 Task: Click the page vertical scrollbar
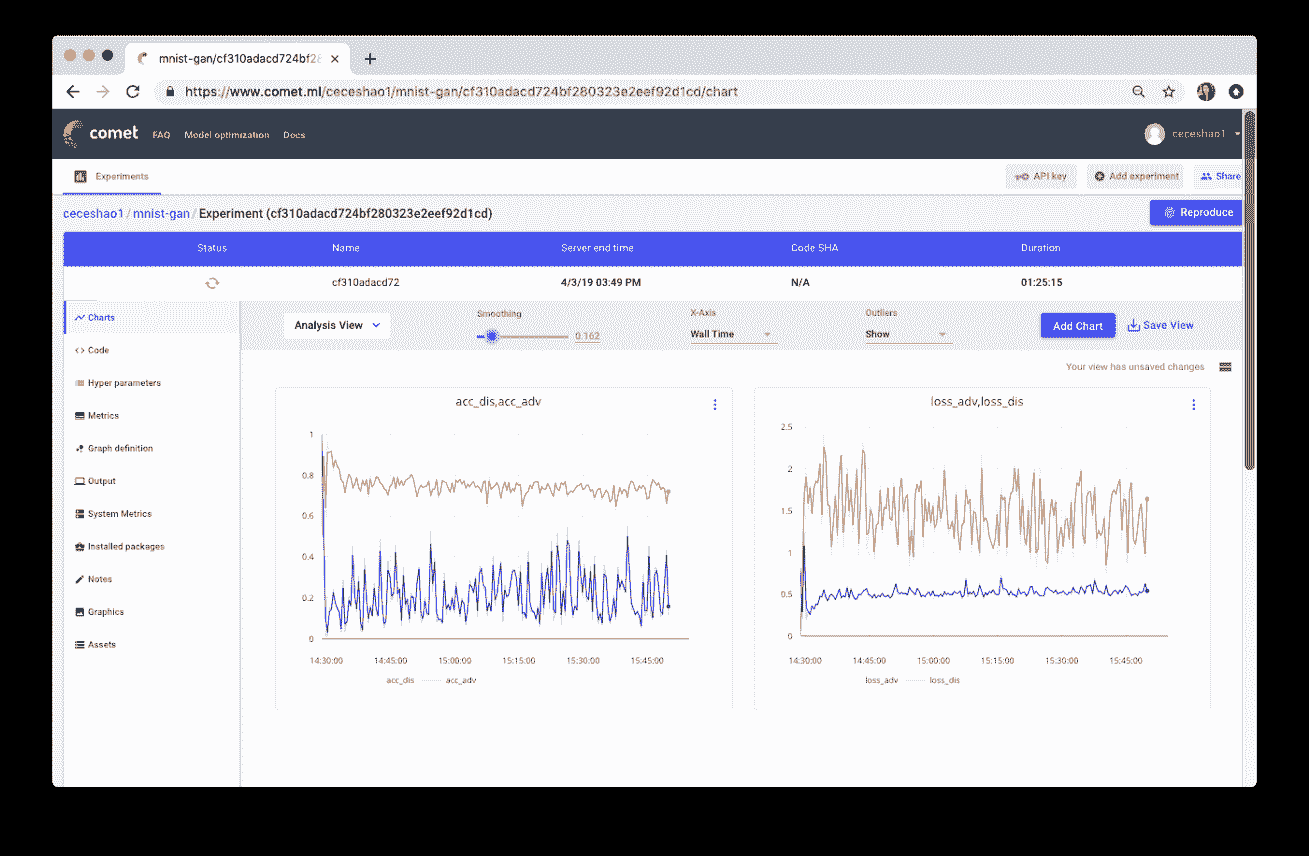coord(1249,290)
